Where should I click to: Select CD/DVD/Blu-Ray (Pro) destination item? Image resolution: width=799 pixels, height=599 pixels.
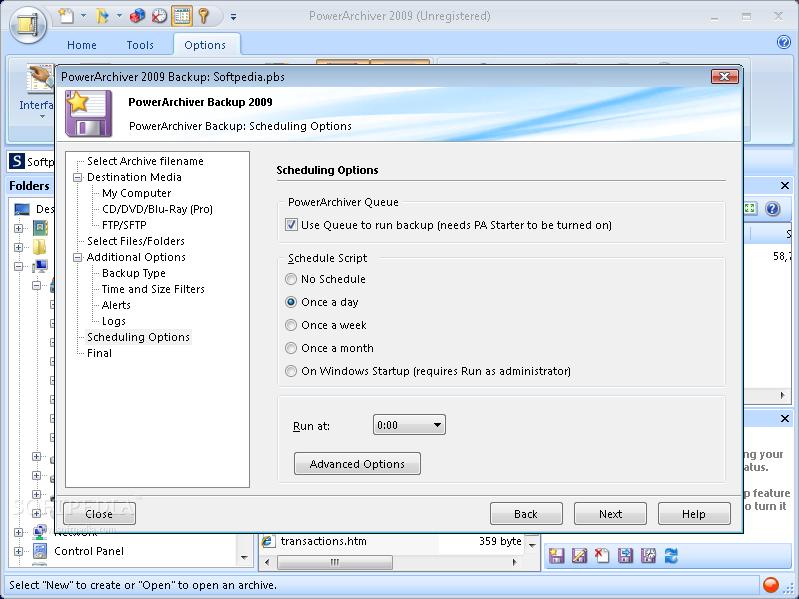point(157,209)
